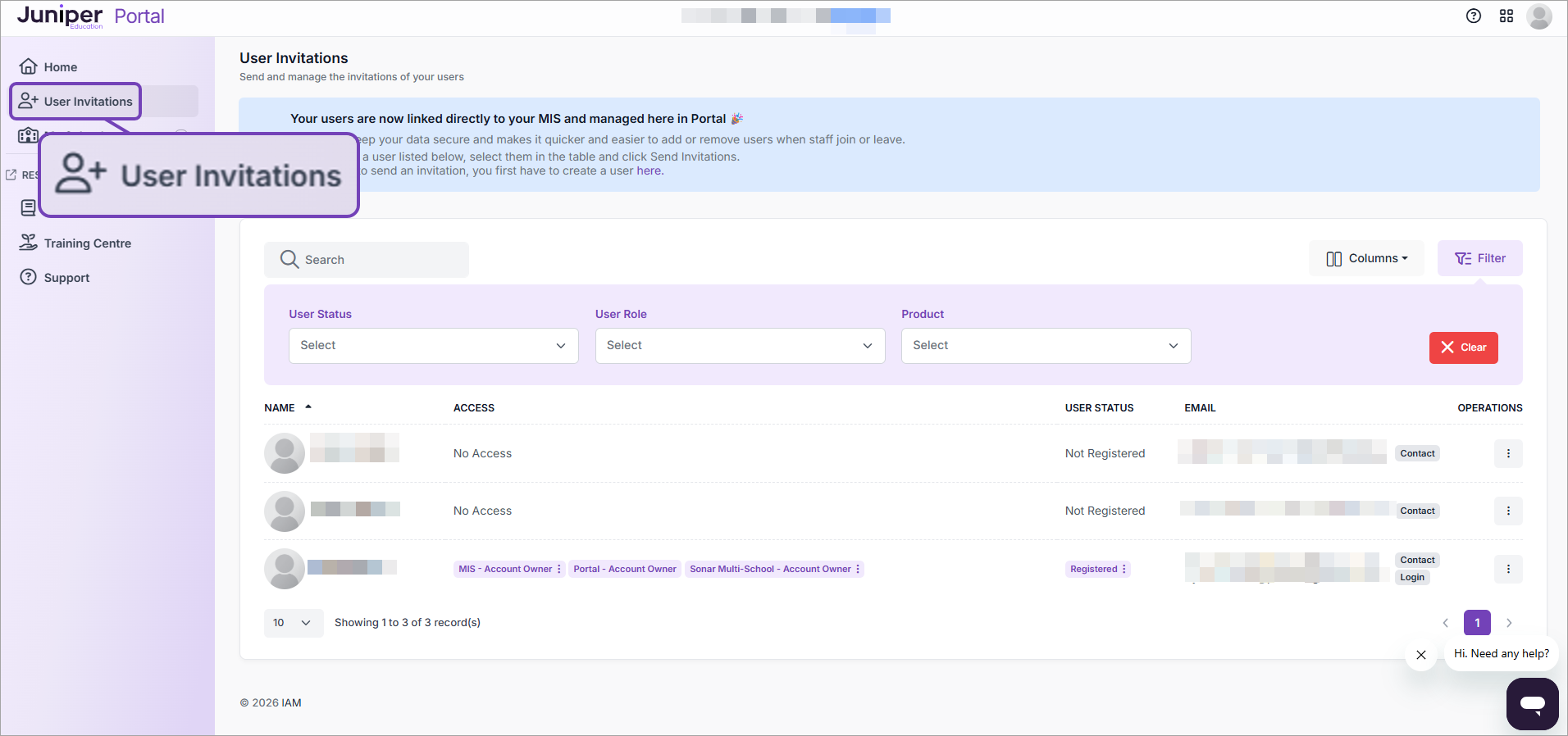Open Support in the sidebar

click(x=66, y=278)
